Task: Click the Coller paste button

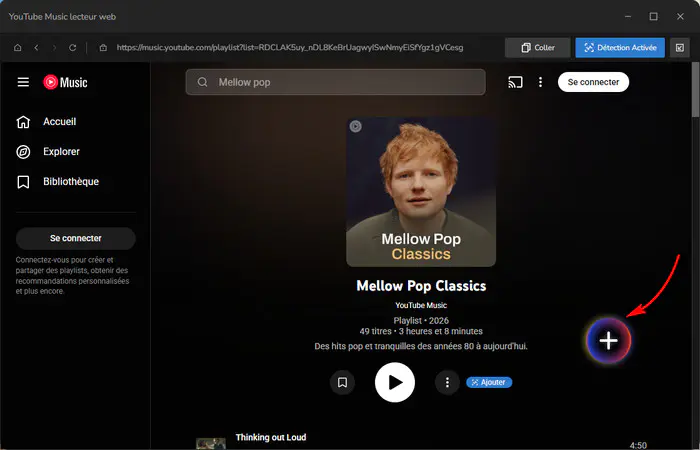Action: click(538, 48)
